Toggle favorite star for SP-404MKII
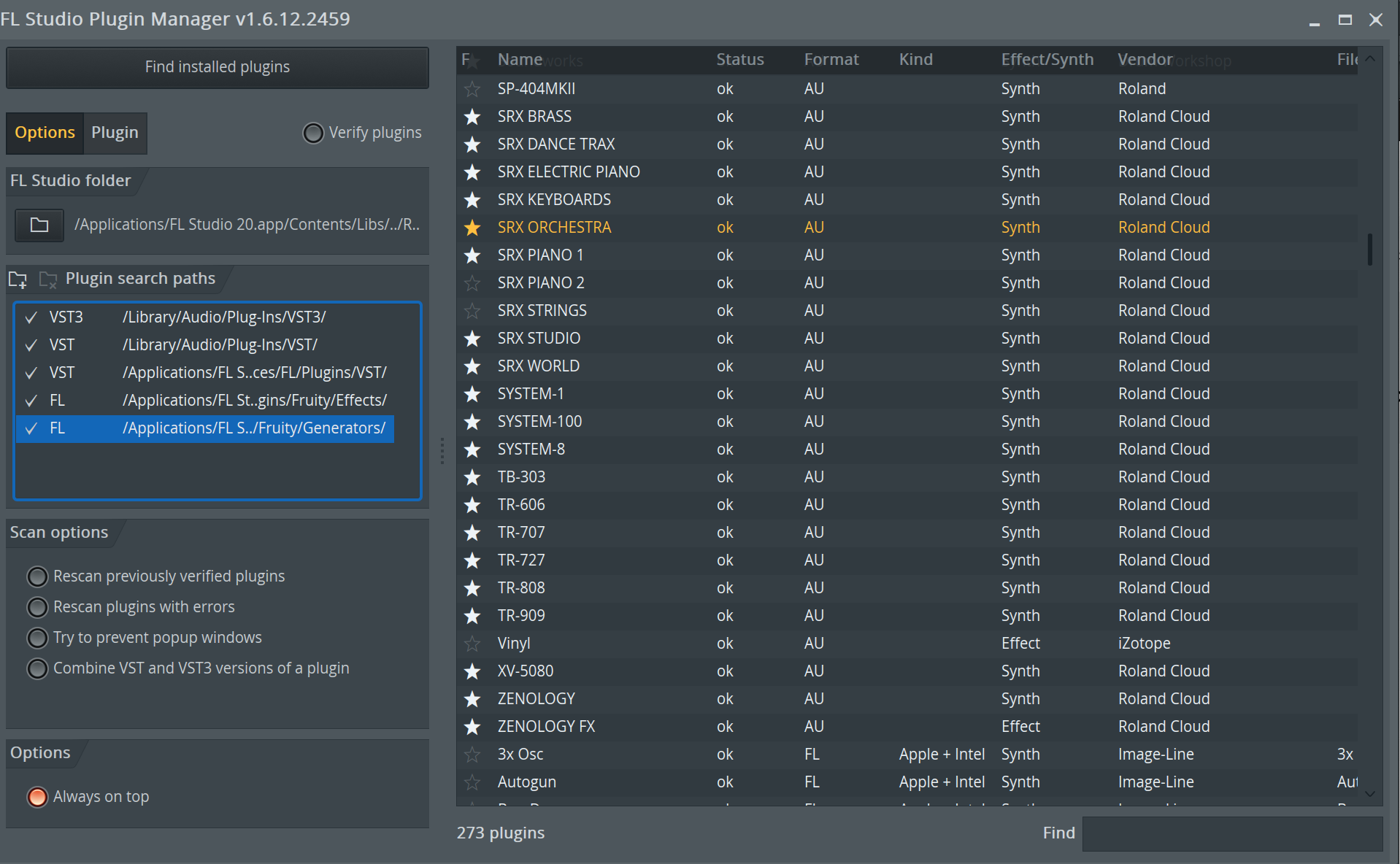 tap(472, 89)
